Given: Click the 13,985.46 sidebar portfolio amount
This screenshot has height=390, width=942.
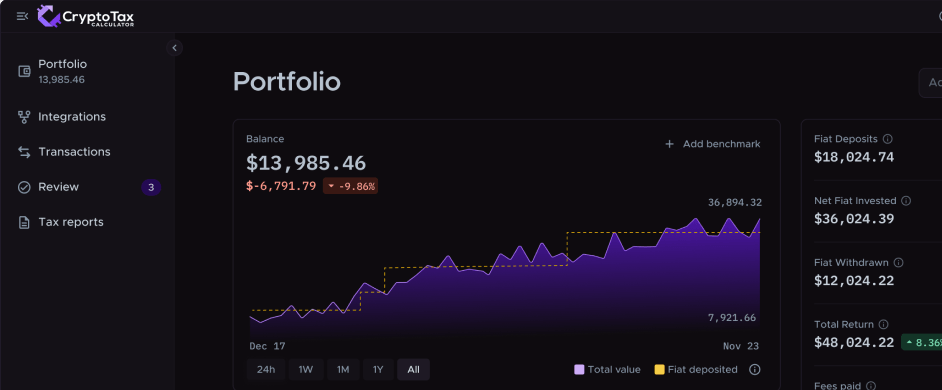Looking at the screenshot, I should pyautogui.click(x=61, y=79).
